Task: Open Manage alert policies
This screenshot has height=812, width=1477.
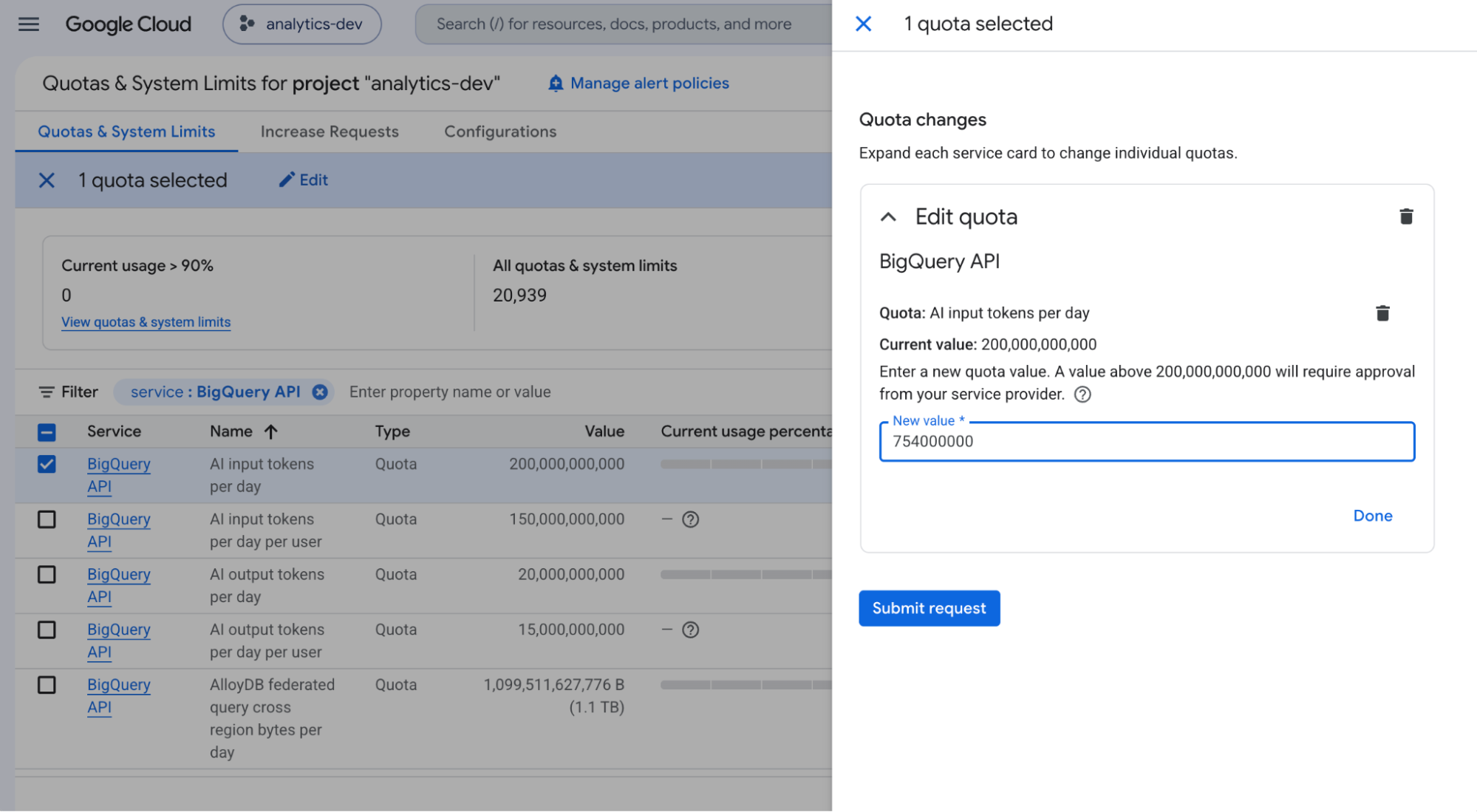Action: [638, 83]
